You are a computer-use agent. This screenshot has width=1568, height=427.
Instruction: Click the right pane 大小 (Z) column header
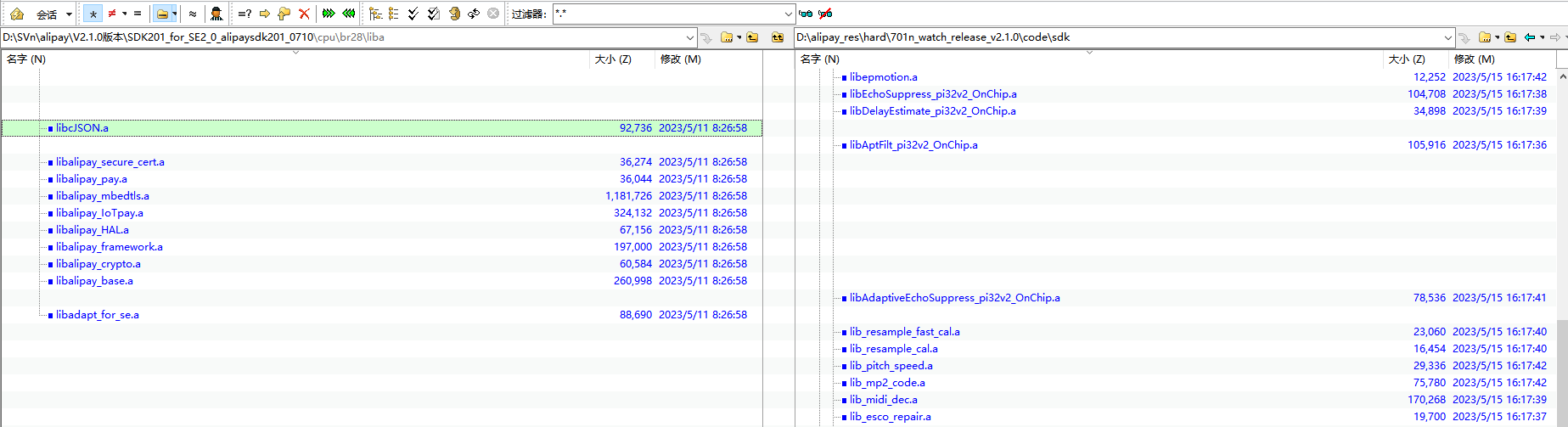pyautogui.click(x=1407, y=59)
